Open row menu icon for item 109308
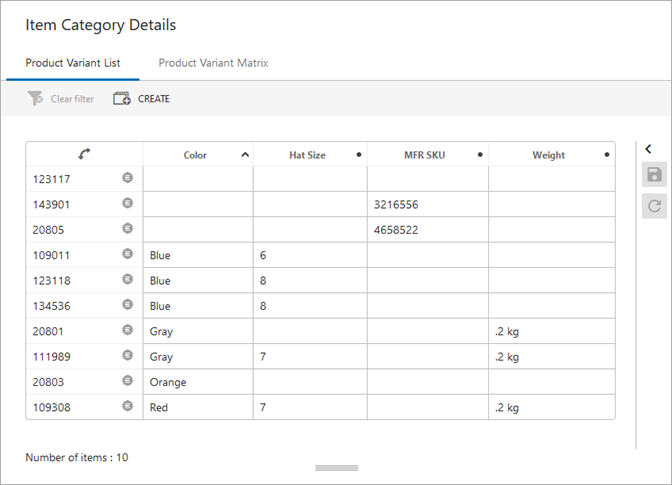Image resolution: width=672 pixels, height=485 pixels. tap(127, 406)
